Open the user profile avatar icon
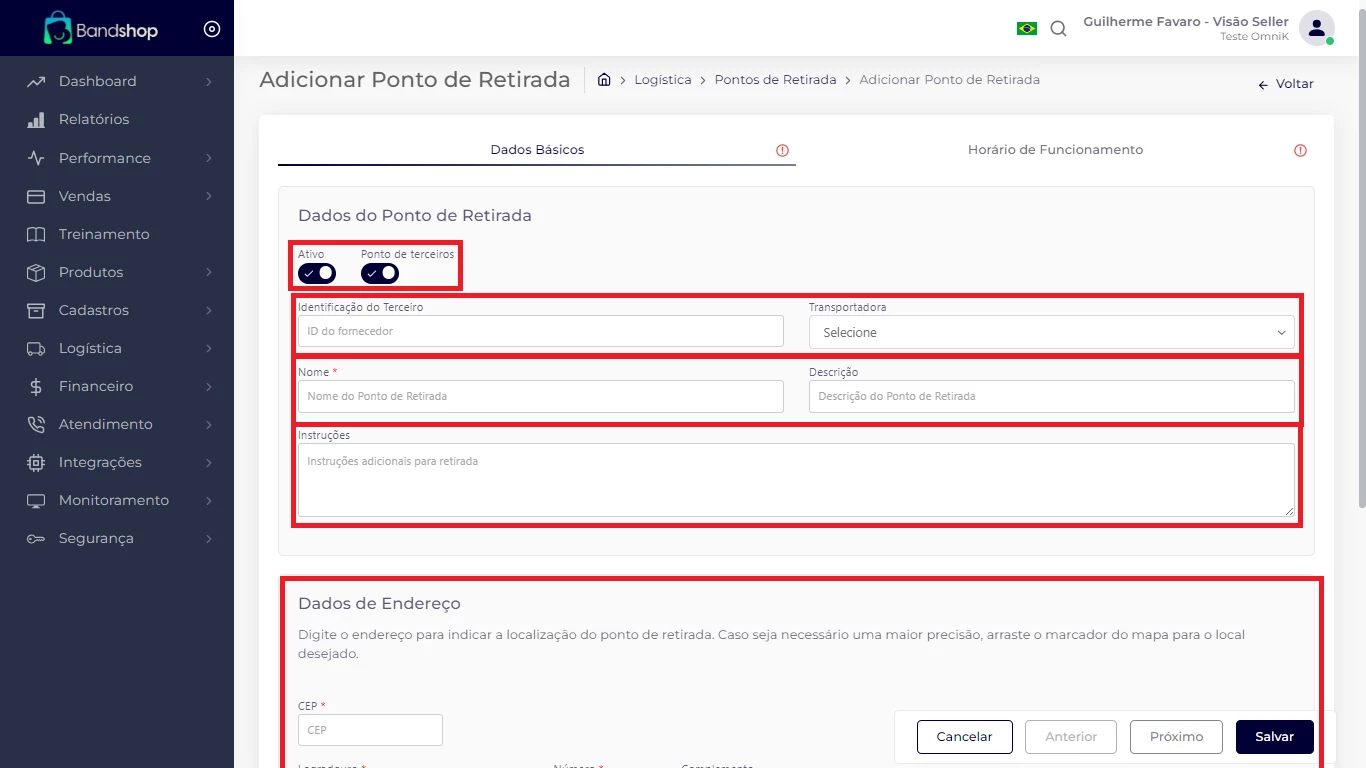 [x=1316, y=28]
